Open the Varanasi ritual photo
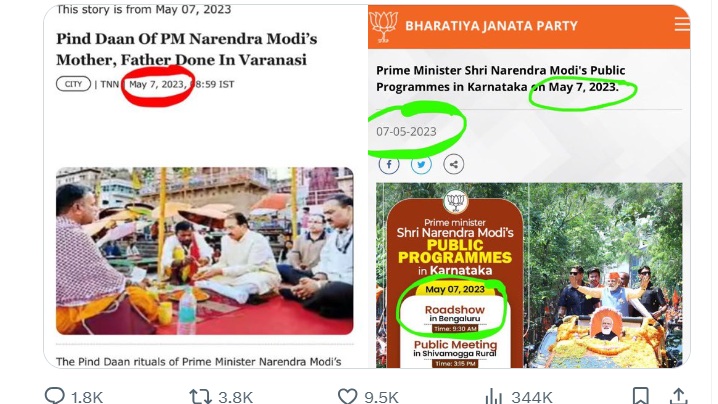 click(x=205, y=251)
